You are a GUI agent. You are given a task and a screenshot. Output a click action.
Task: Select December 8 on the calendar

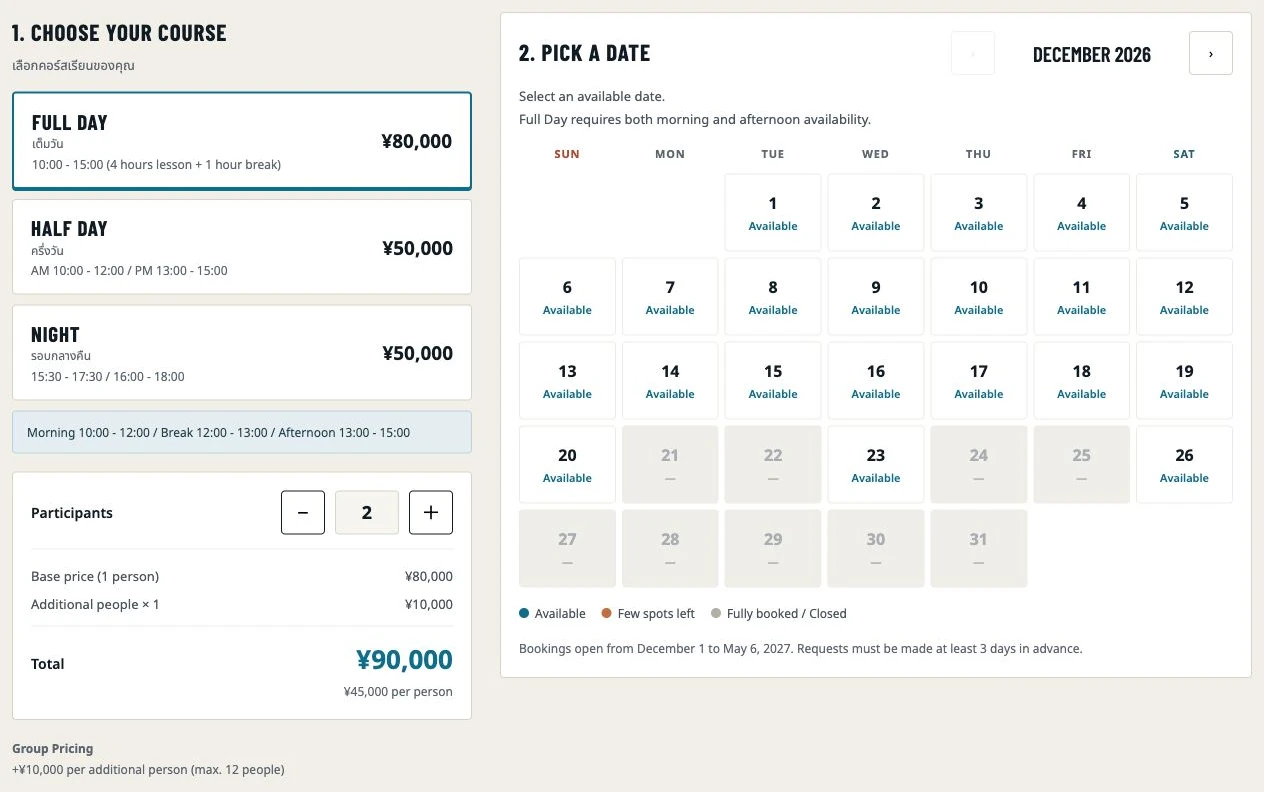[773, 297]
